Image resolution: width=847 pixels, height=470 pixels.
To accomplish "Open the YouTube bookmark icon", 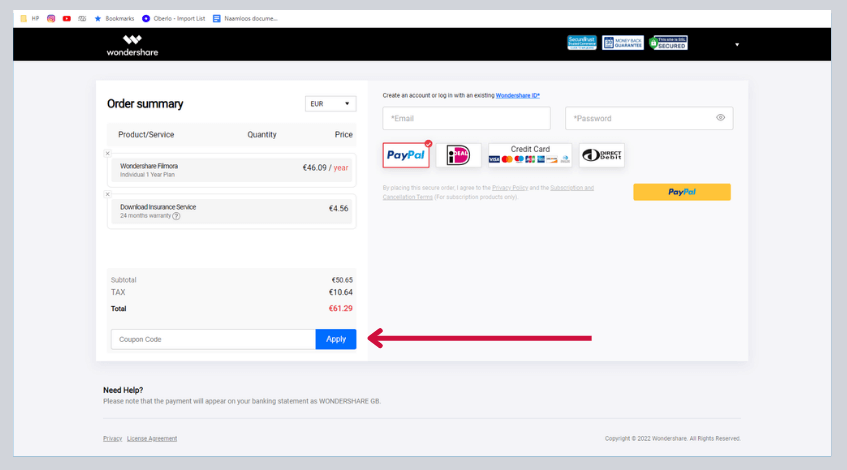I will (x=66, y=18).
